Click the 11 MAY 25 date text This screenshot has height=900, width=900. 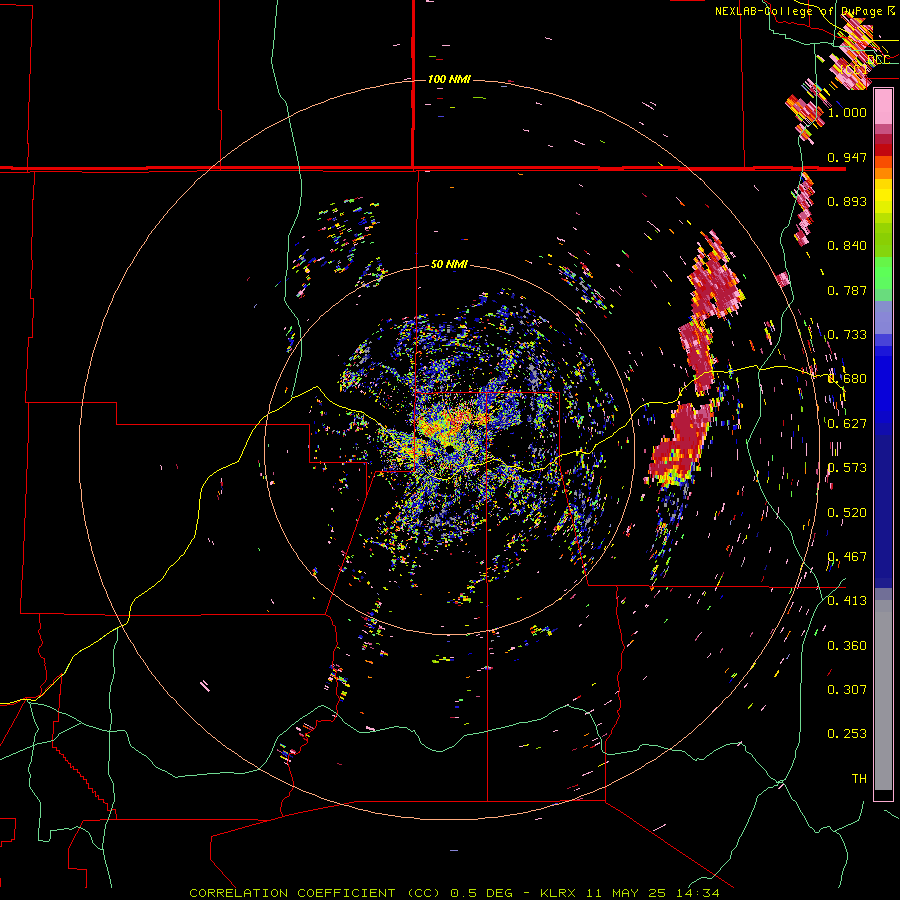pos(626,893)
